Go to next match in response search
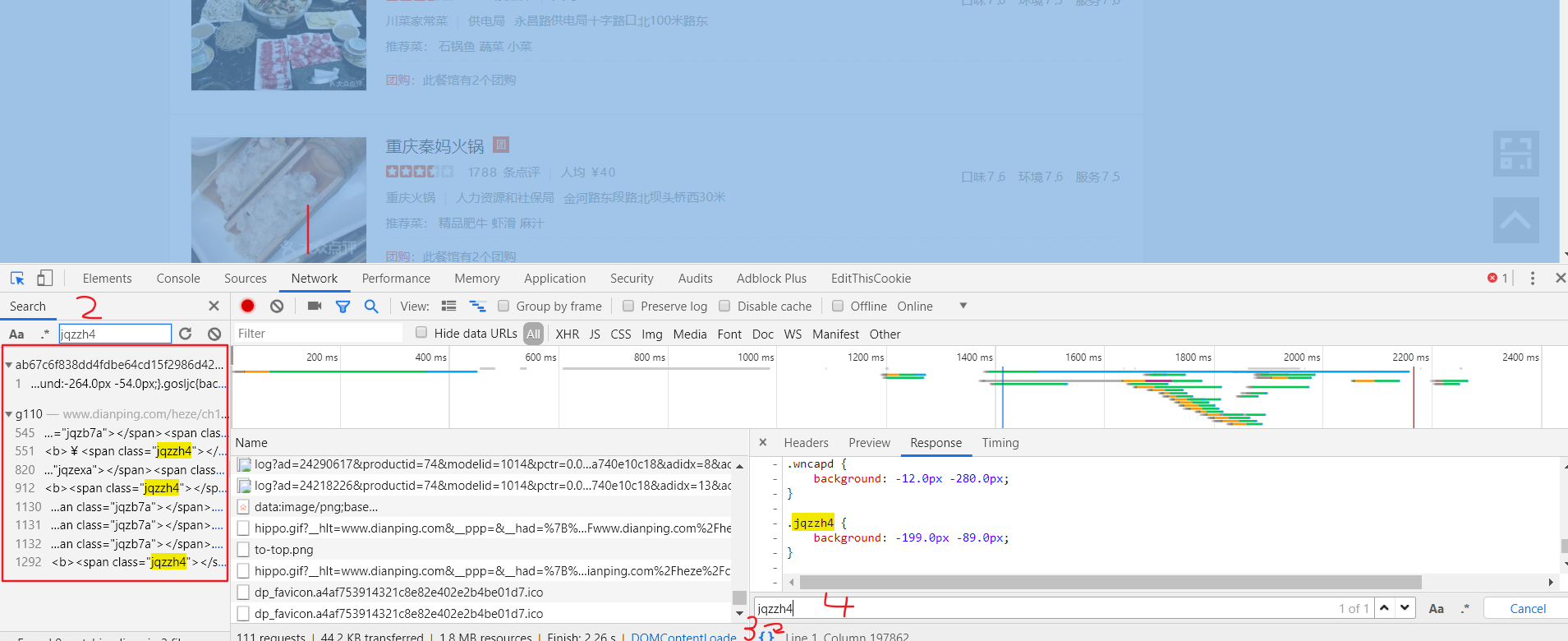This screenshot has height=641, width=1568. (1405, 608)
